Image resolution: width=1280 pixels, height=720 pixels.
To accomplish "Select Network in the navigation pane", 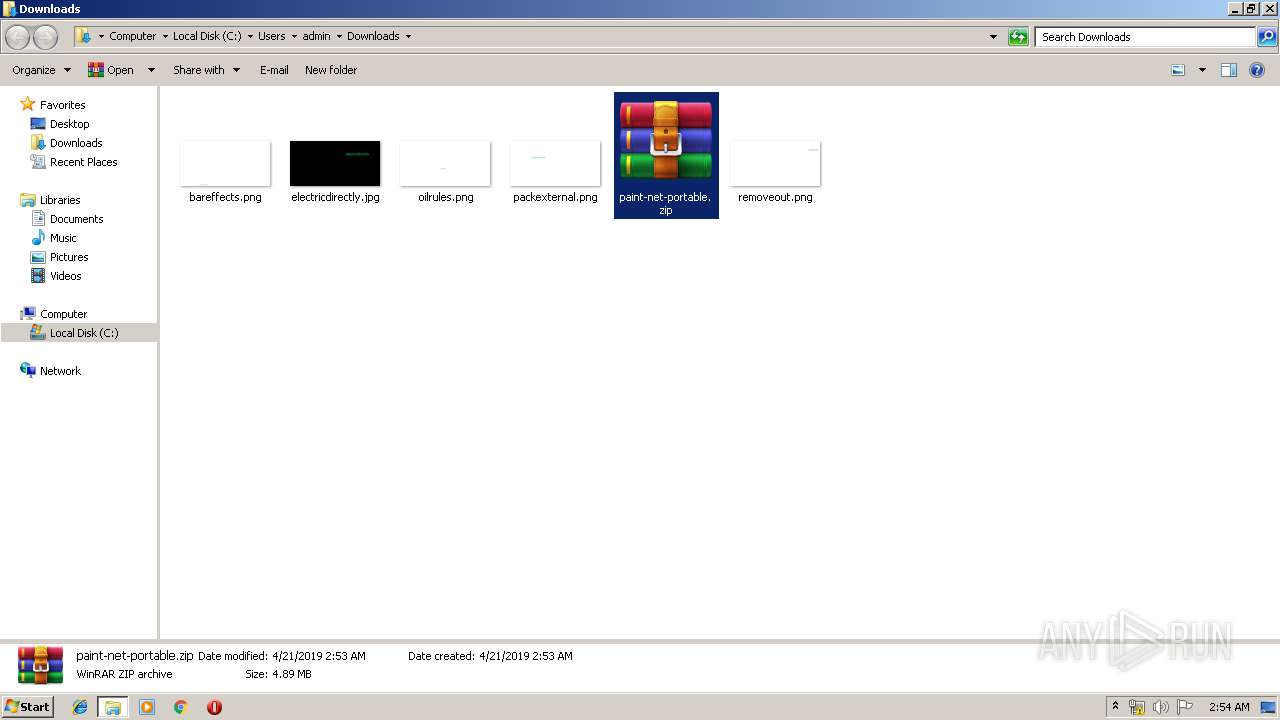I will point(60,371).
